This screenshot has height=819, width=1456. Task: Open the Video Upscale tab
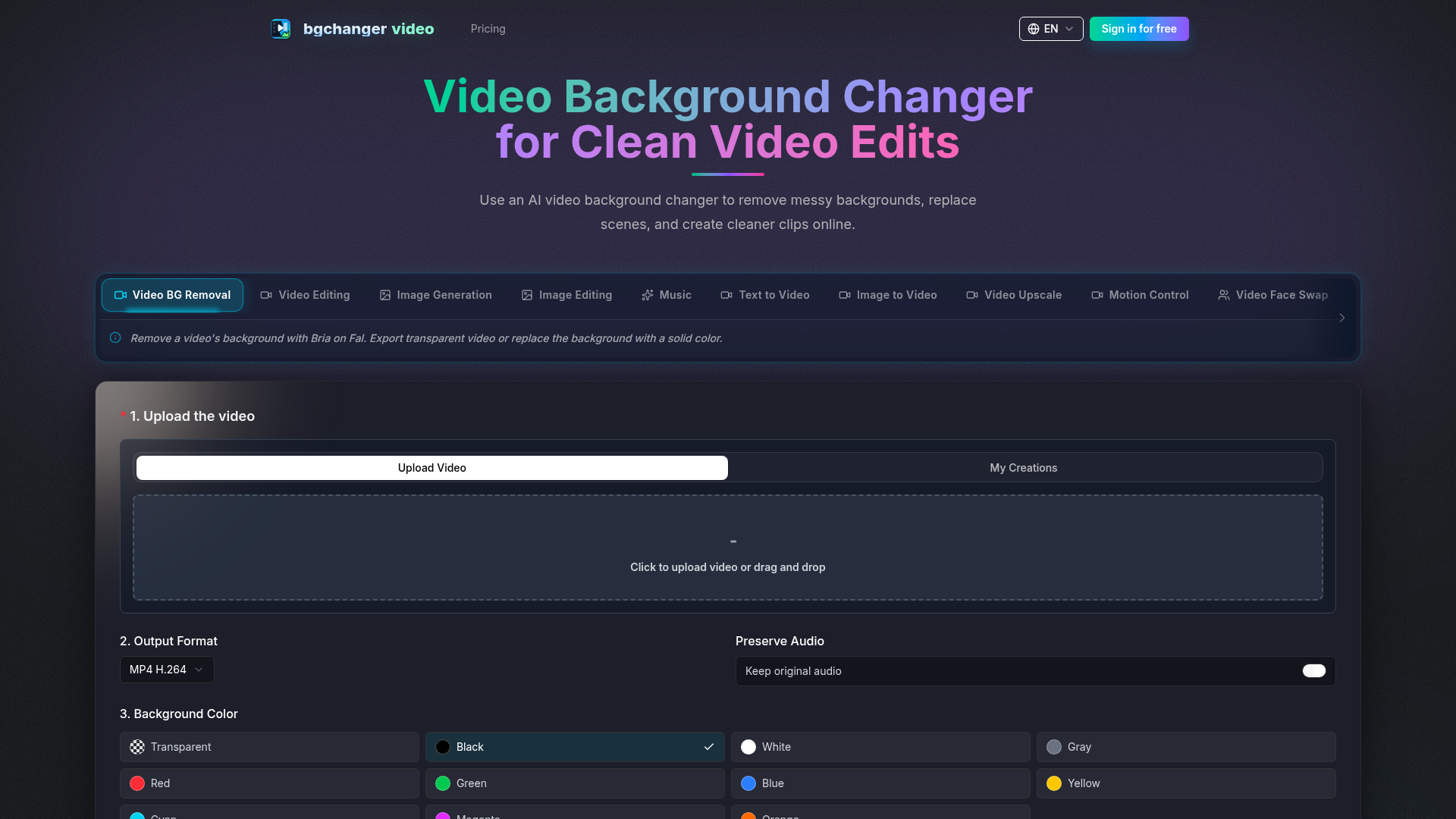point(1014,295)
